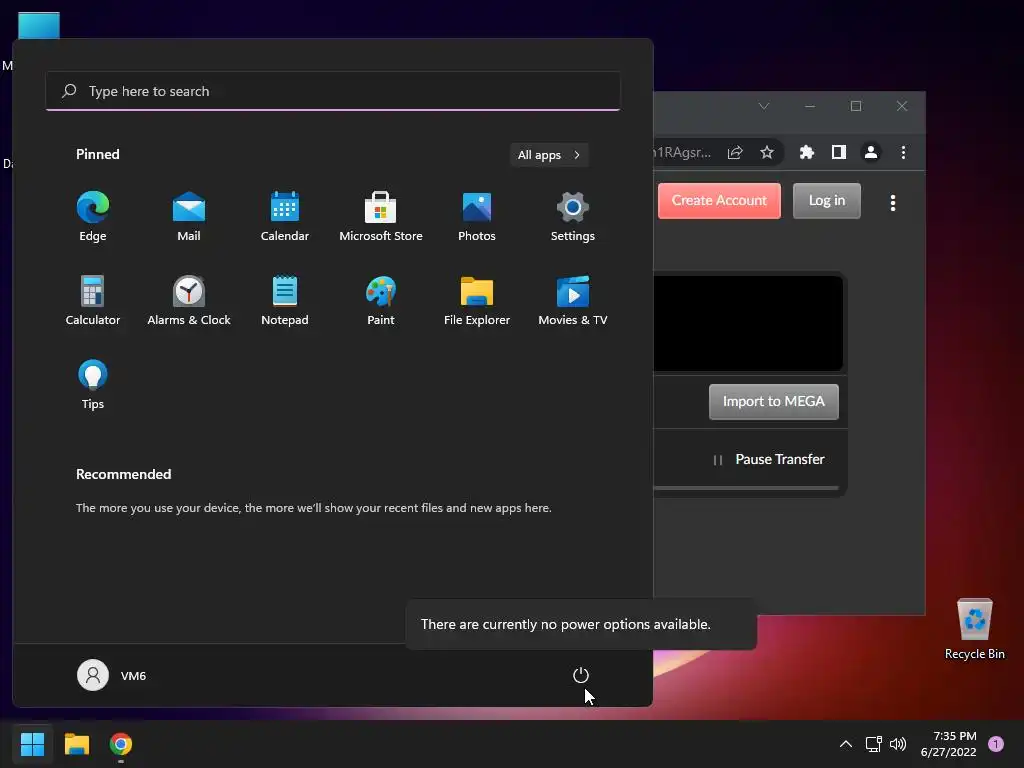
Task: Launch the Photos app
Action: click(477, 217)
